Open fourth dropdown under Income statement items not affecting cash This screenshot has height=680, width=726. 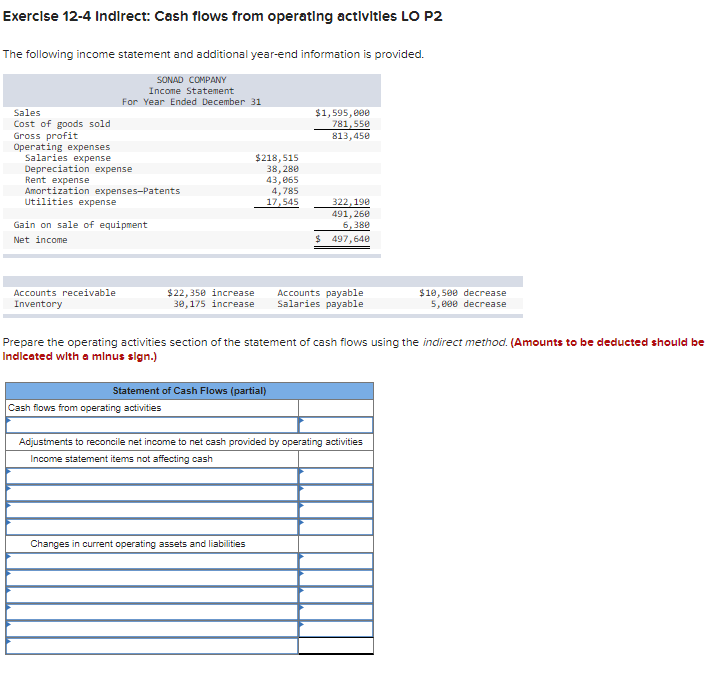[152, 527]
